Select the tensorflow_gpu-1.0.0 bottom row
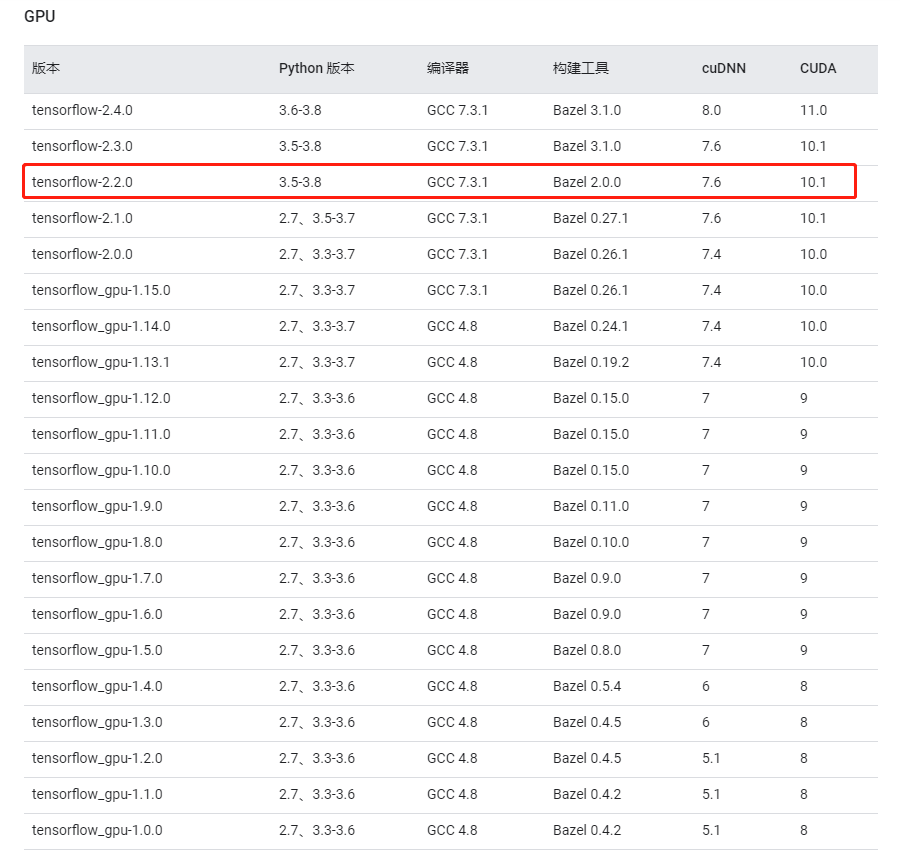This screenshot has width=900, height=868. click(x=95, y=830)
